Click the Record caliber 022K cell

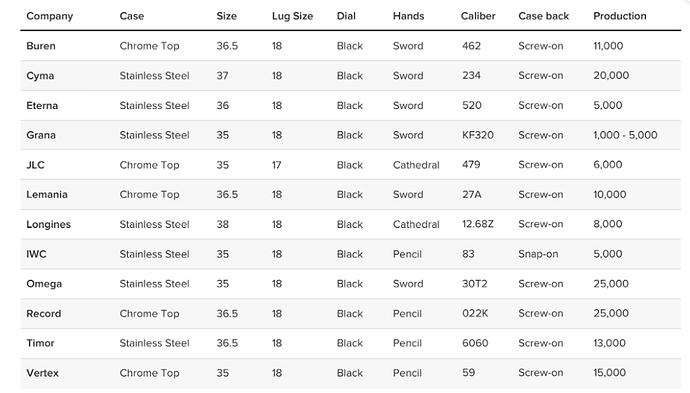pos(475,314)
